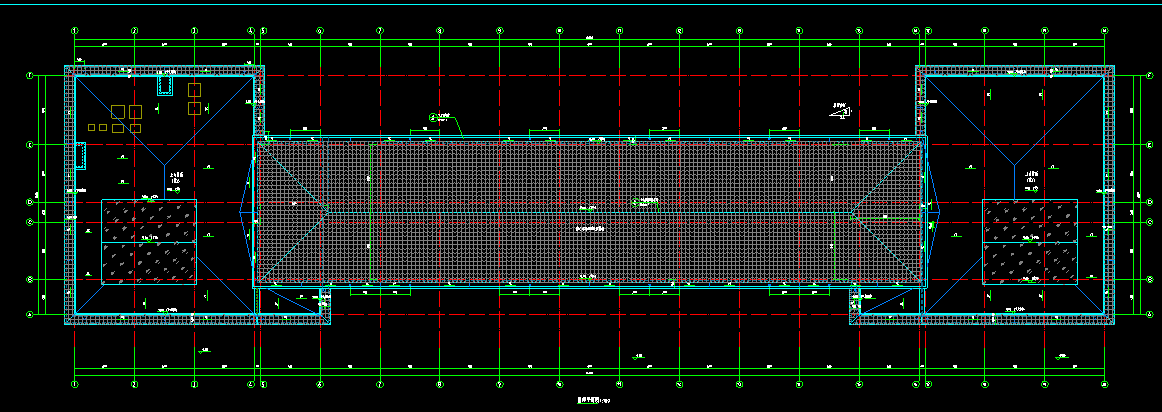Select the first axis bubble in the bottom row
Viewport: 1162px width, 412px height.
75,383
